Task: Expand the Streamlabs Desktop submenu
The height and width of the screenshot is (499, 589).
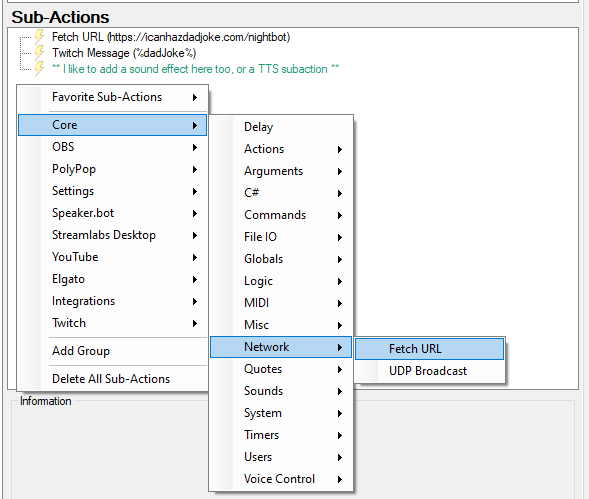Action: click(x=113, y=235)
